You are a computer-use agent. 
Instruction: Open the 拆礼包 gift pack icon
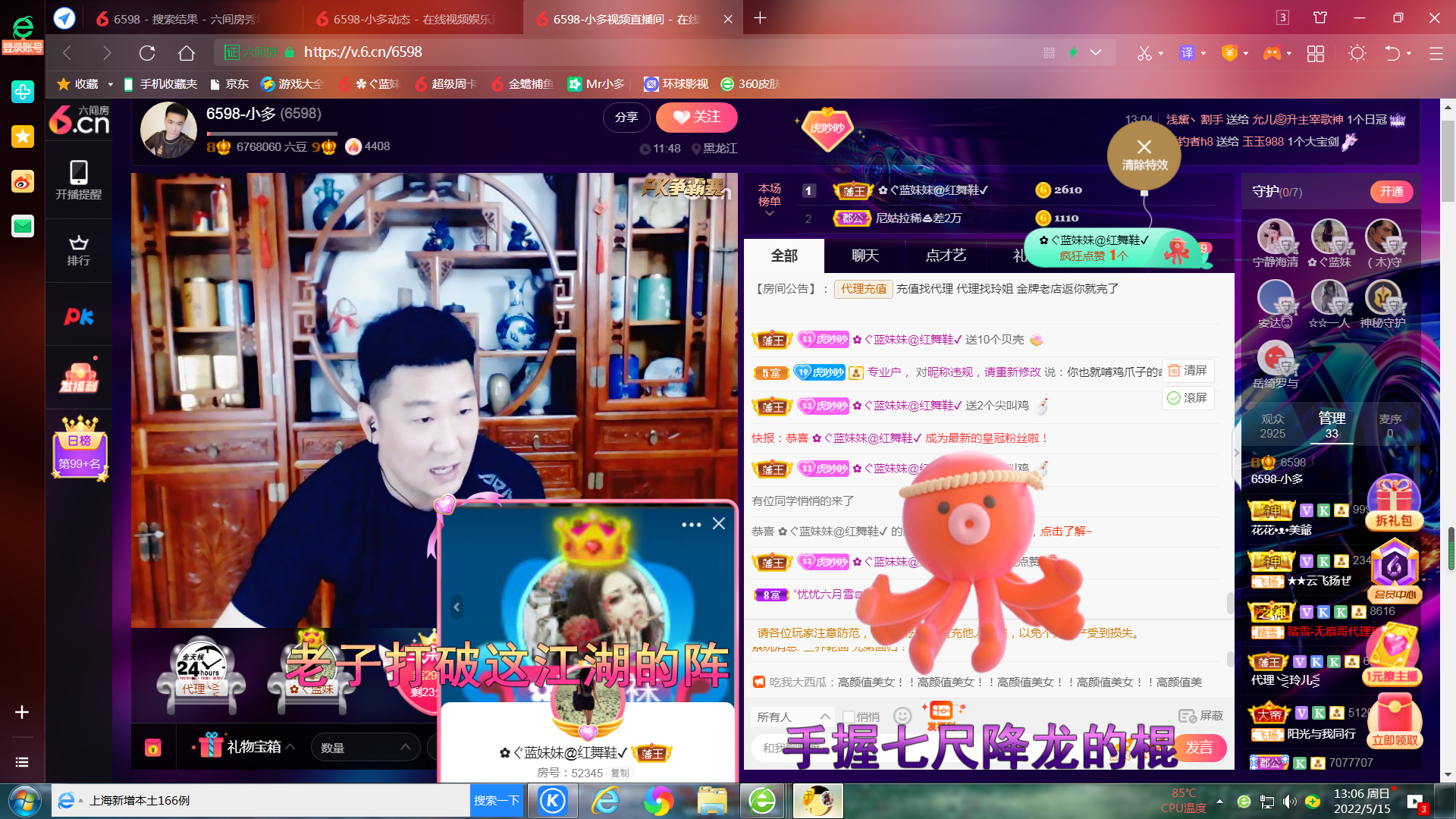click(1394, 503)
